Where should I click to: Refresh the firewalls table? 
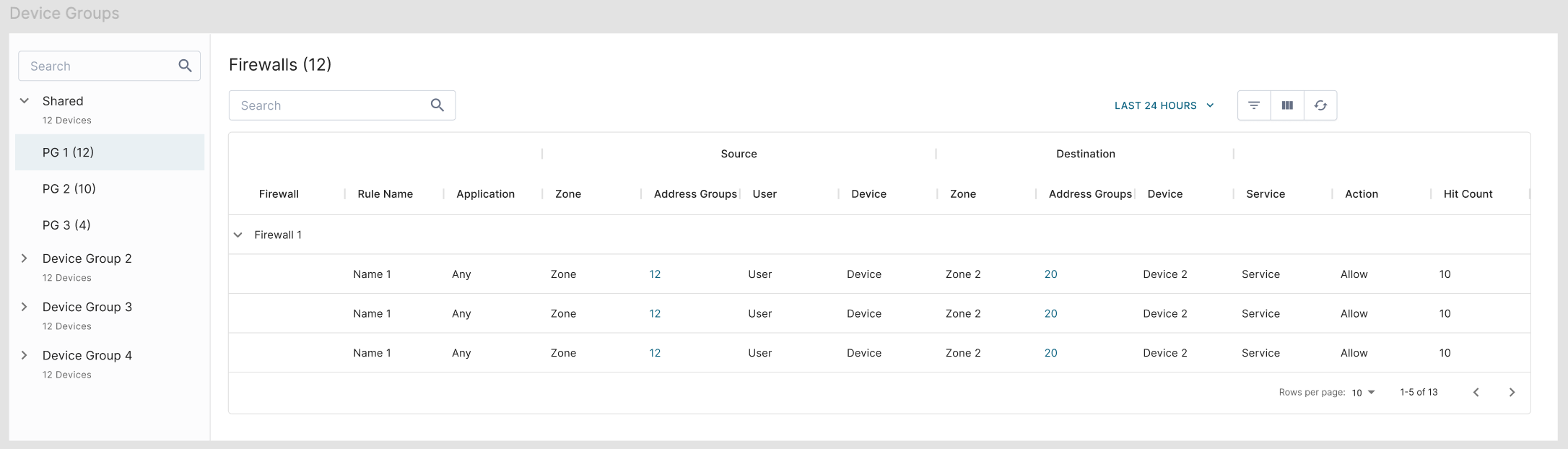click(1320, 105)
